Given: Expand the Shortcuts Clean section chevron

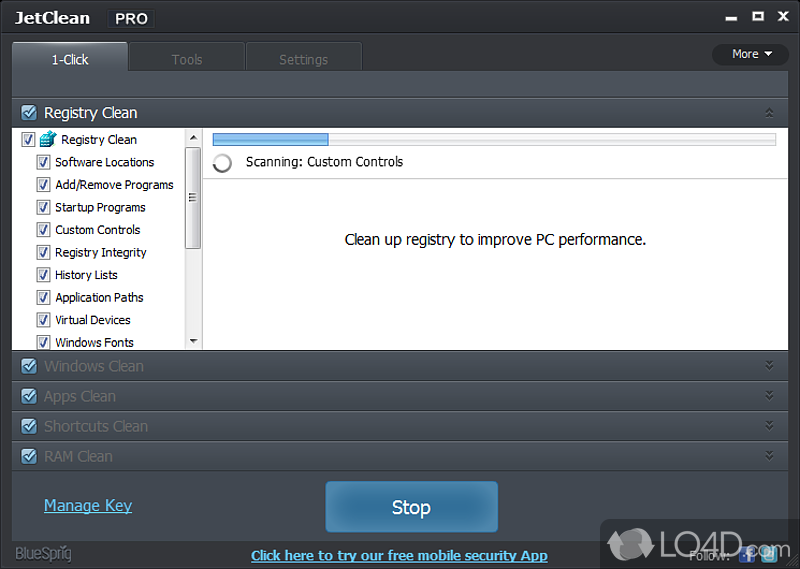Looking at the screenshot, I should 769,426.
